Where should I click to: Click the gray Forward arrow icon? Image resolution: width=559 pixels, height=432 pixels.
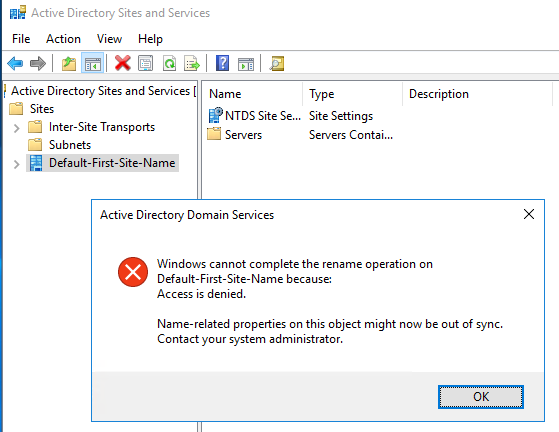point(38,63)
